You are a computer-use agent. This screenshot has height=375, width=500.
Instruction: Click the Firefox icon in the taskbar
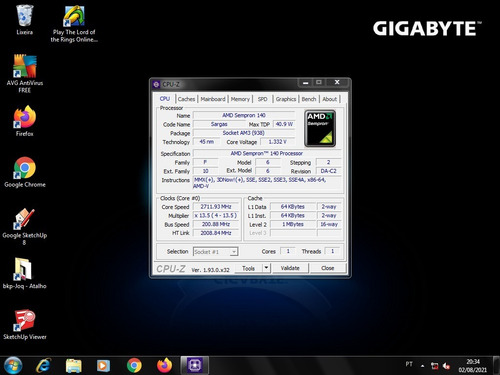pyautogui.click(x=164, y=365)
